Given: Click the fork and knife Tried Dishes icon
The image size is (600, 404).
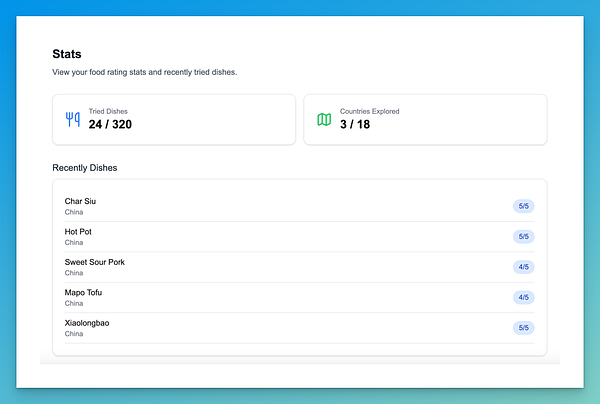Looking at the screenshot, I should (73, 119).
